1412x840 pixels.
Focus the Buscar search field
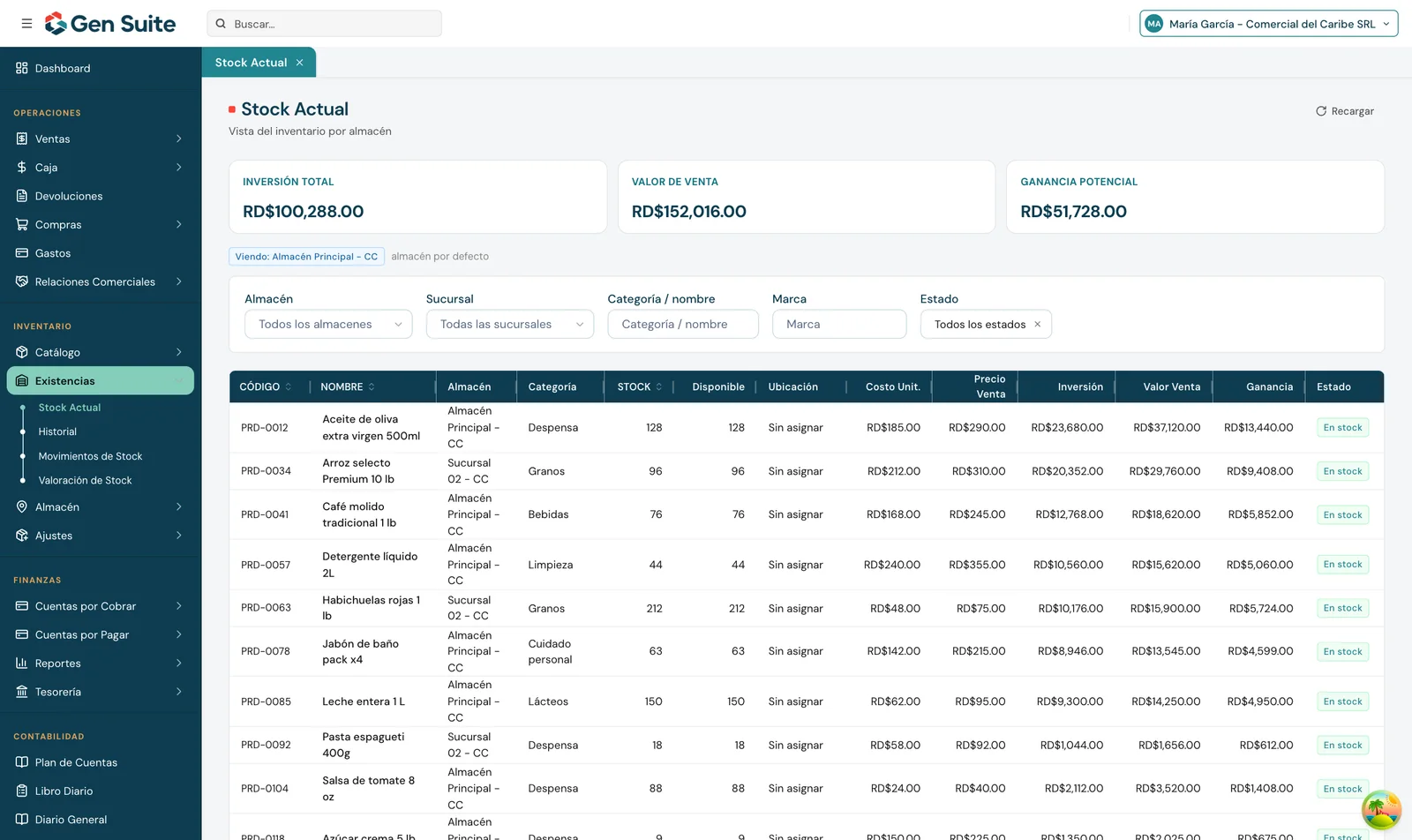pos(324,24)
